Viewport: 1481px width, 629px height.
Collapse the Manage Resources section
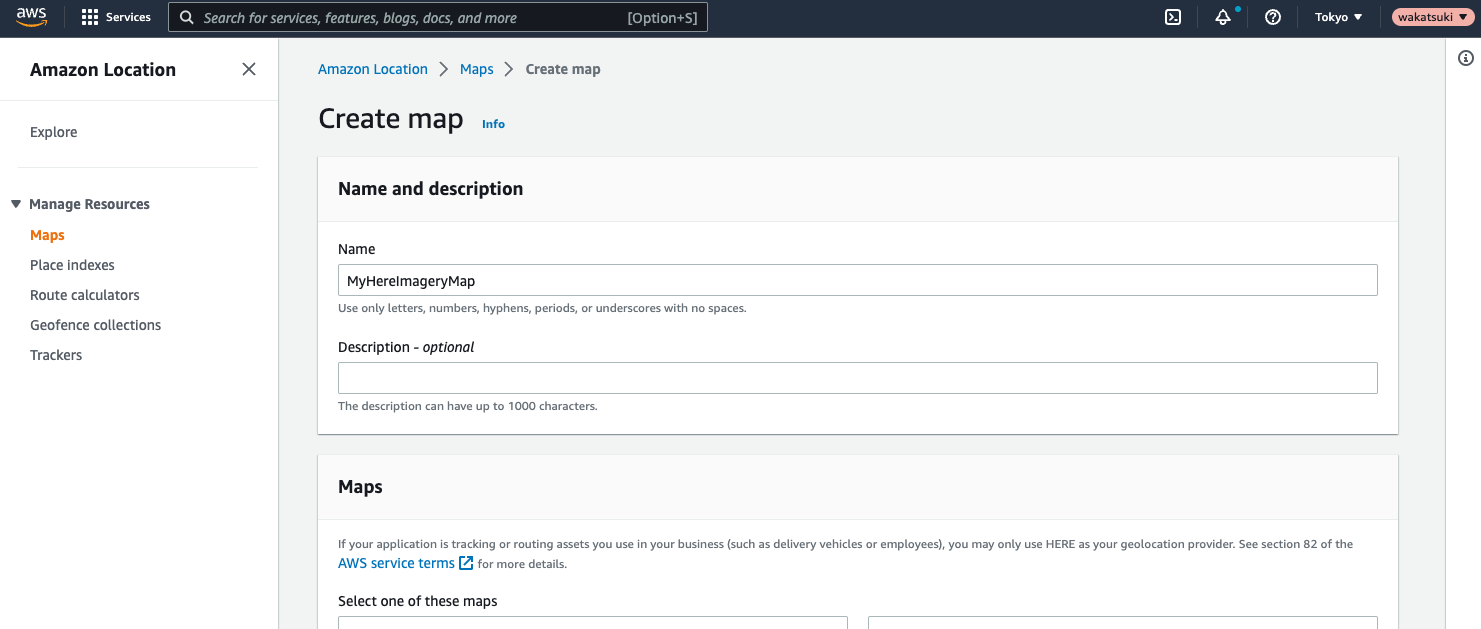[16, 204]
